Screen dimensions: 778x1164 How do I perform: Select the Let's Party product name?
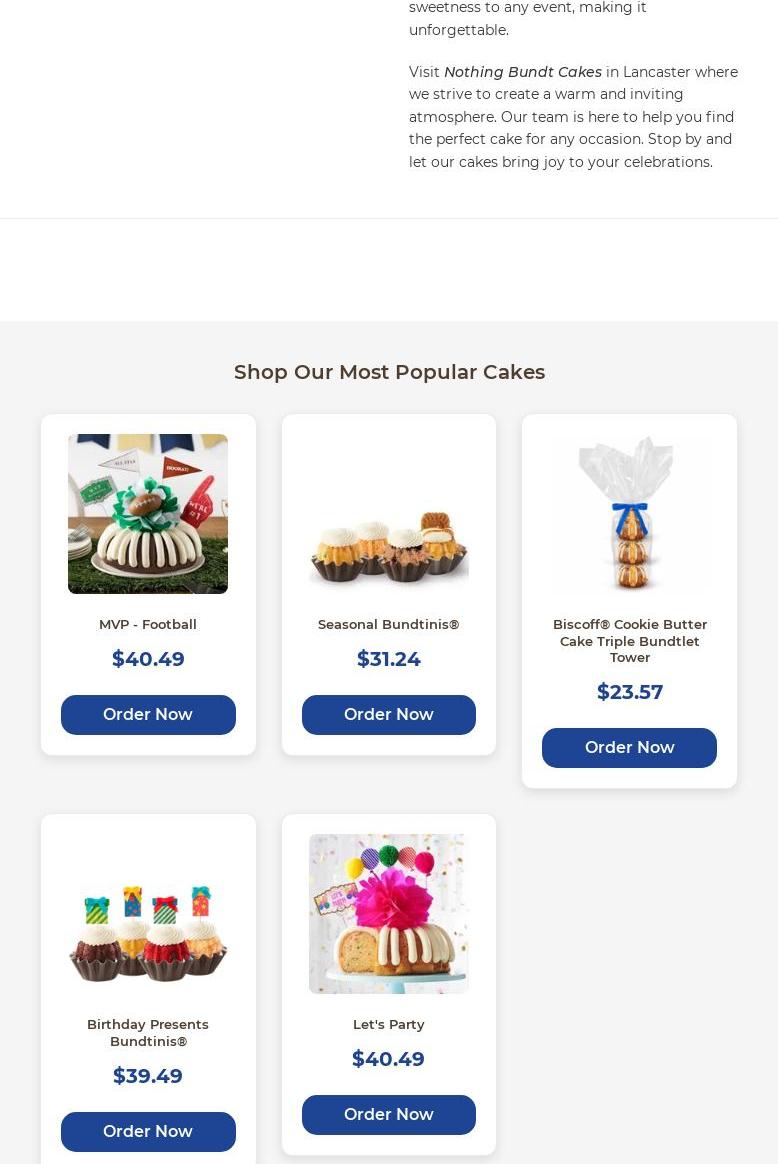388,1024
